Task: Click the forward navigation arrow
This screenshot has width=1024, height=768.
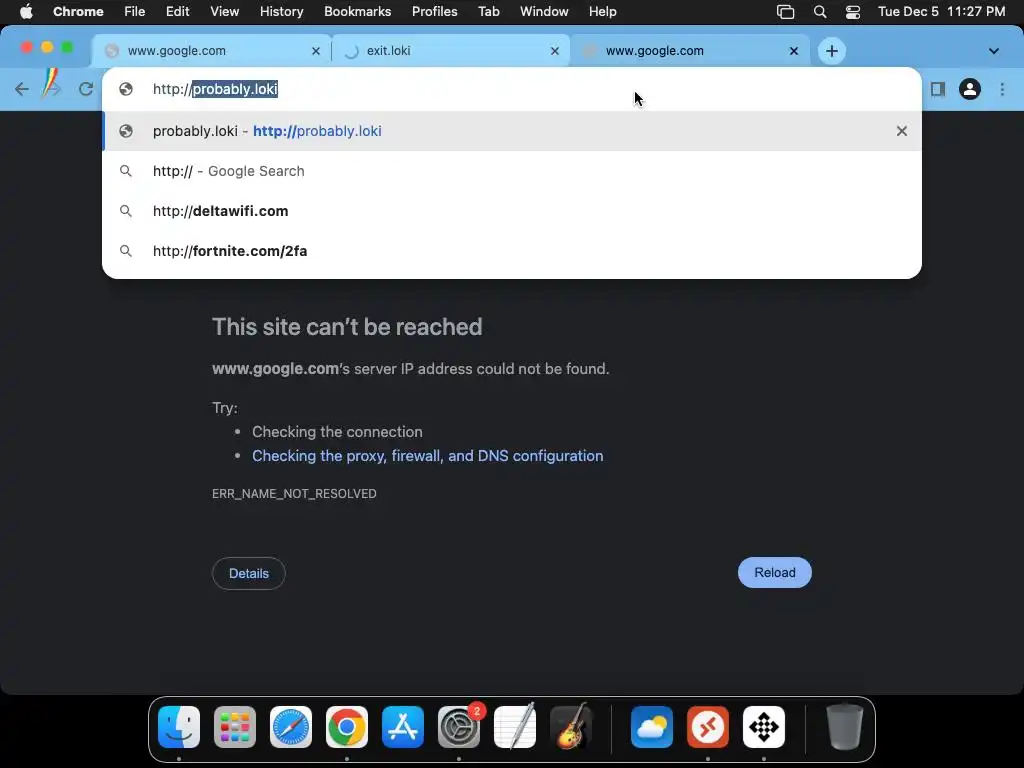Action: click(x=52, y=89)
